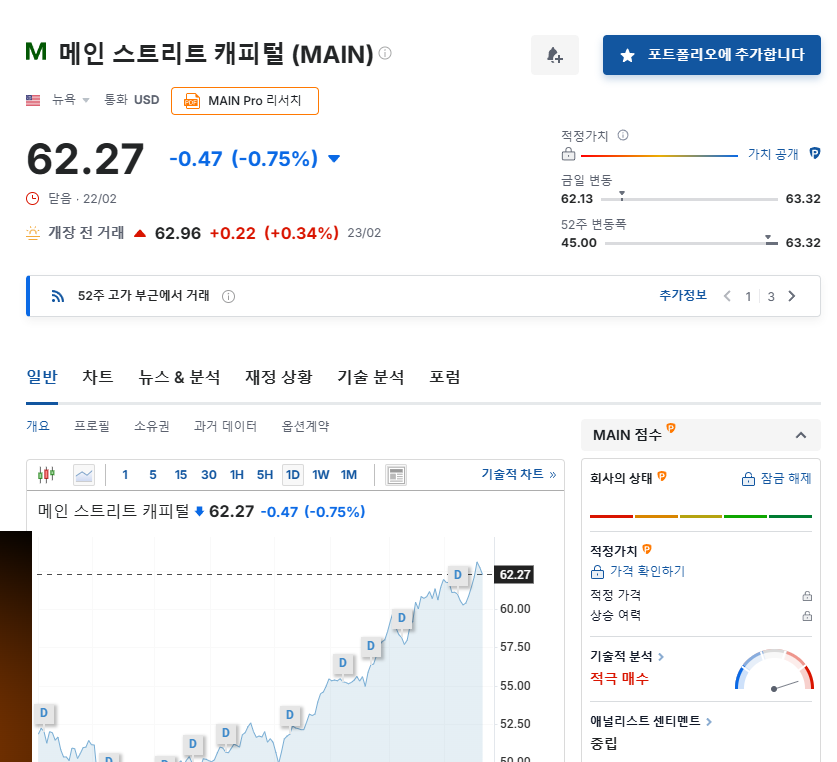Click the 추가정보 link
This screenshot has height=762, width=837.
coord(683,295)
